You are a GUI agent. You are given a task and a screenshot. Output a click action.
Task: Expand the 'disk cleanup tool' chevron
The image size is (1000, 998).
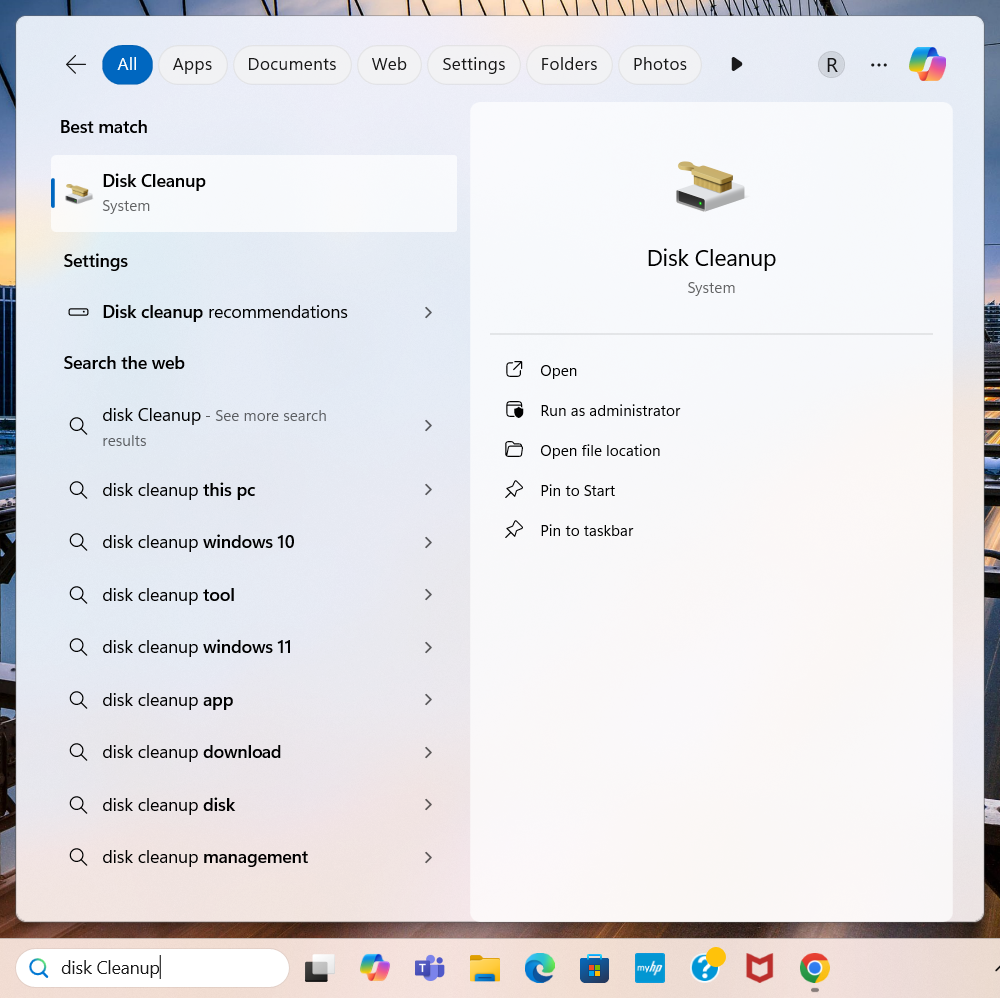click(x=429, y=594)
